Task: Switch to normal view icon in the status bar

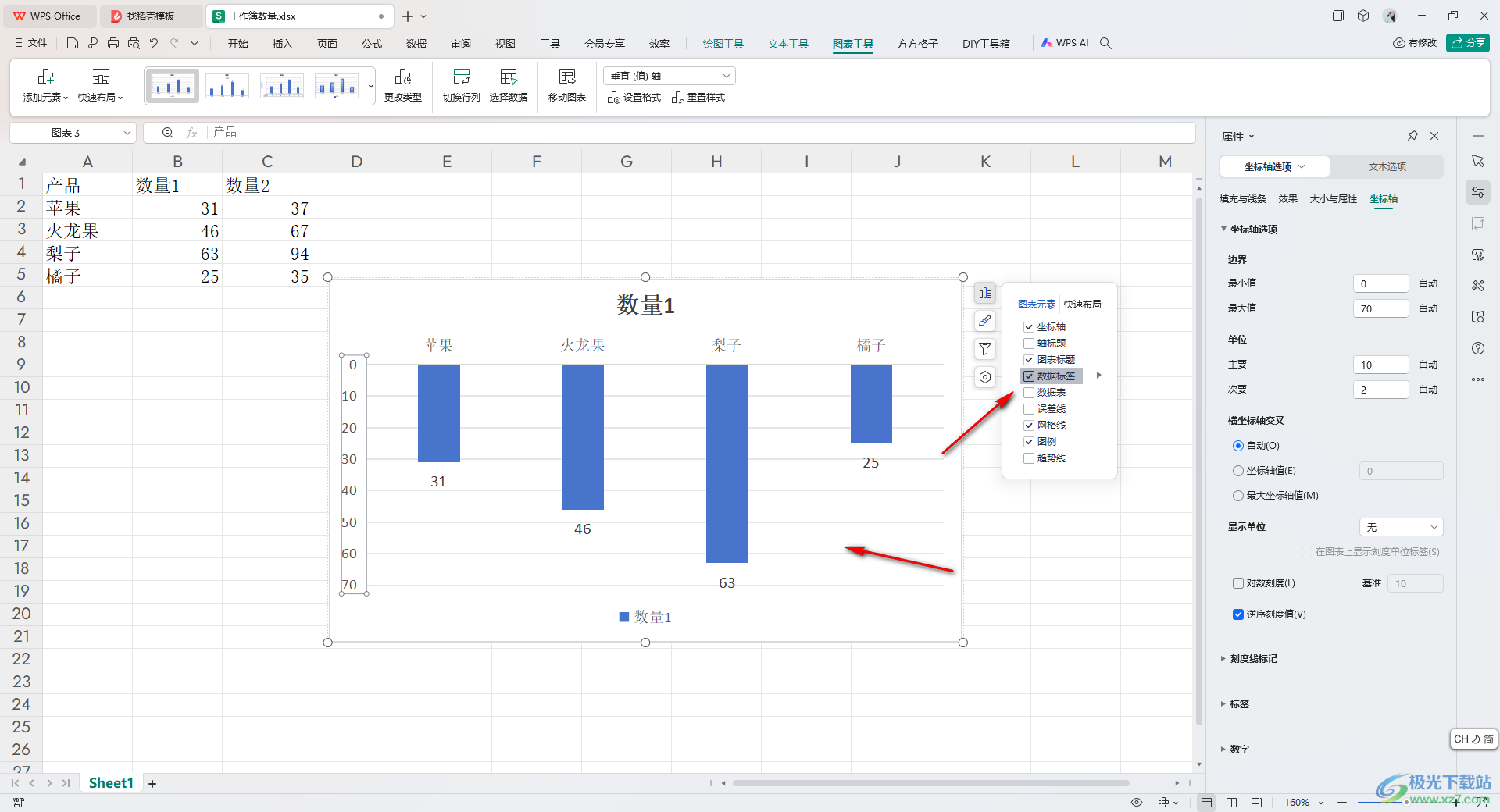Action: [x=1207, y=802]
